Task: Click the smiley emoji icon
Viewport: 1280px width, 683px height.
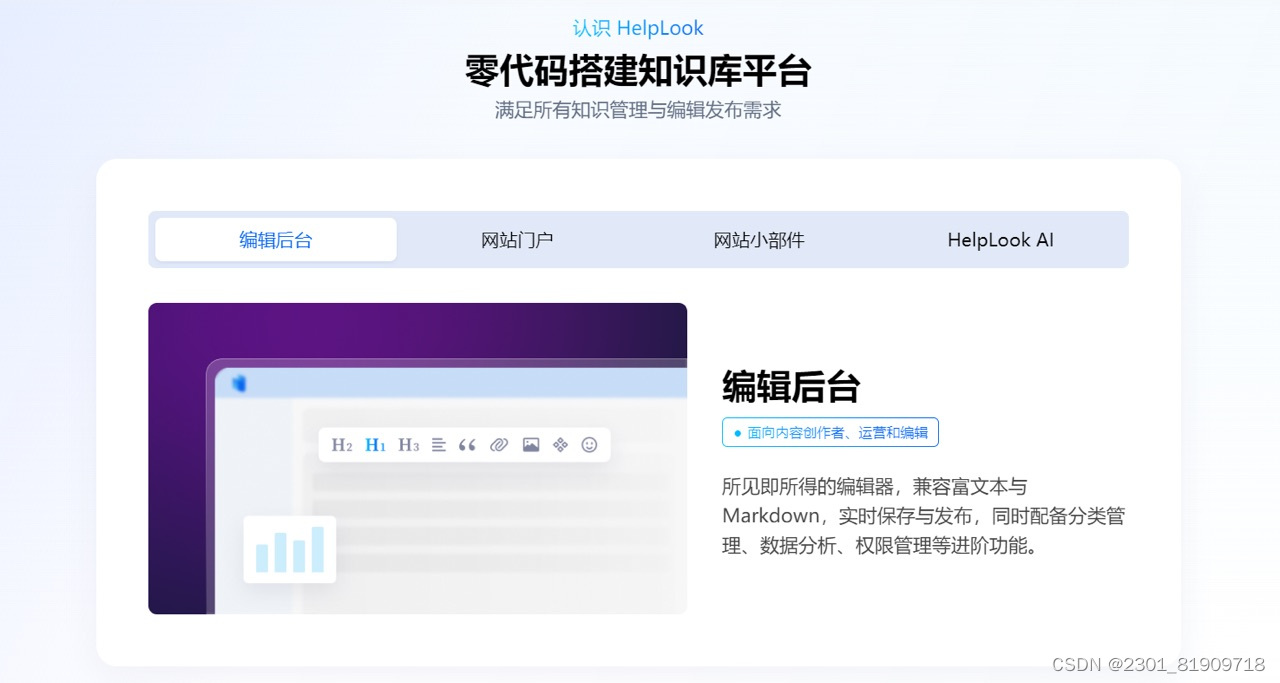Action: click(x=589, y=445)
